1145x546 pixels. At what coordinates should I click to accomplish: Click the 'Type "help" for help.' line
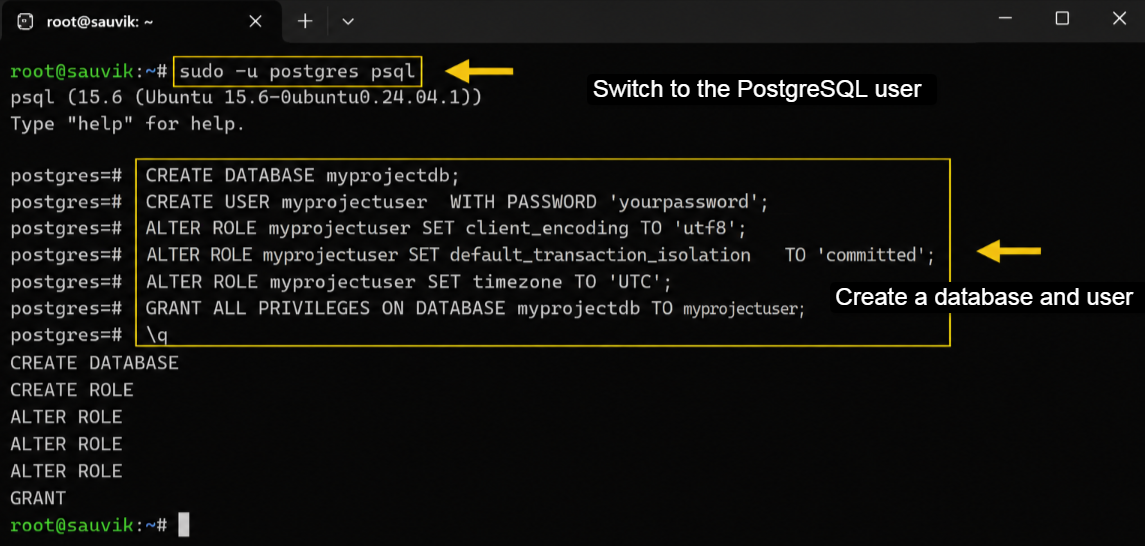128,124
